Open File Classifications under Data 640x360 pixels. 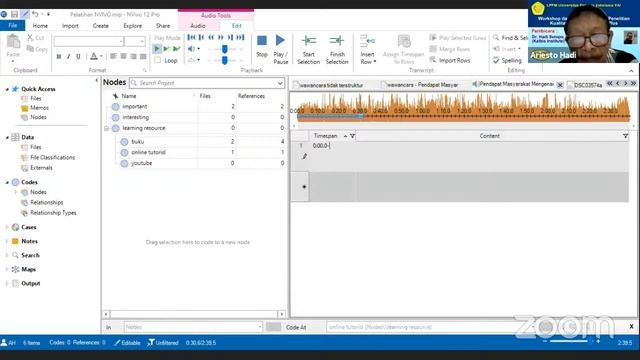[52, 157]
